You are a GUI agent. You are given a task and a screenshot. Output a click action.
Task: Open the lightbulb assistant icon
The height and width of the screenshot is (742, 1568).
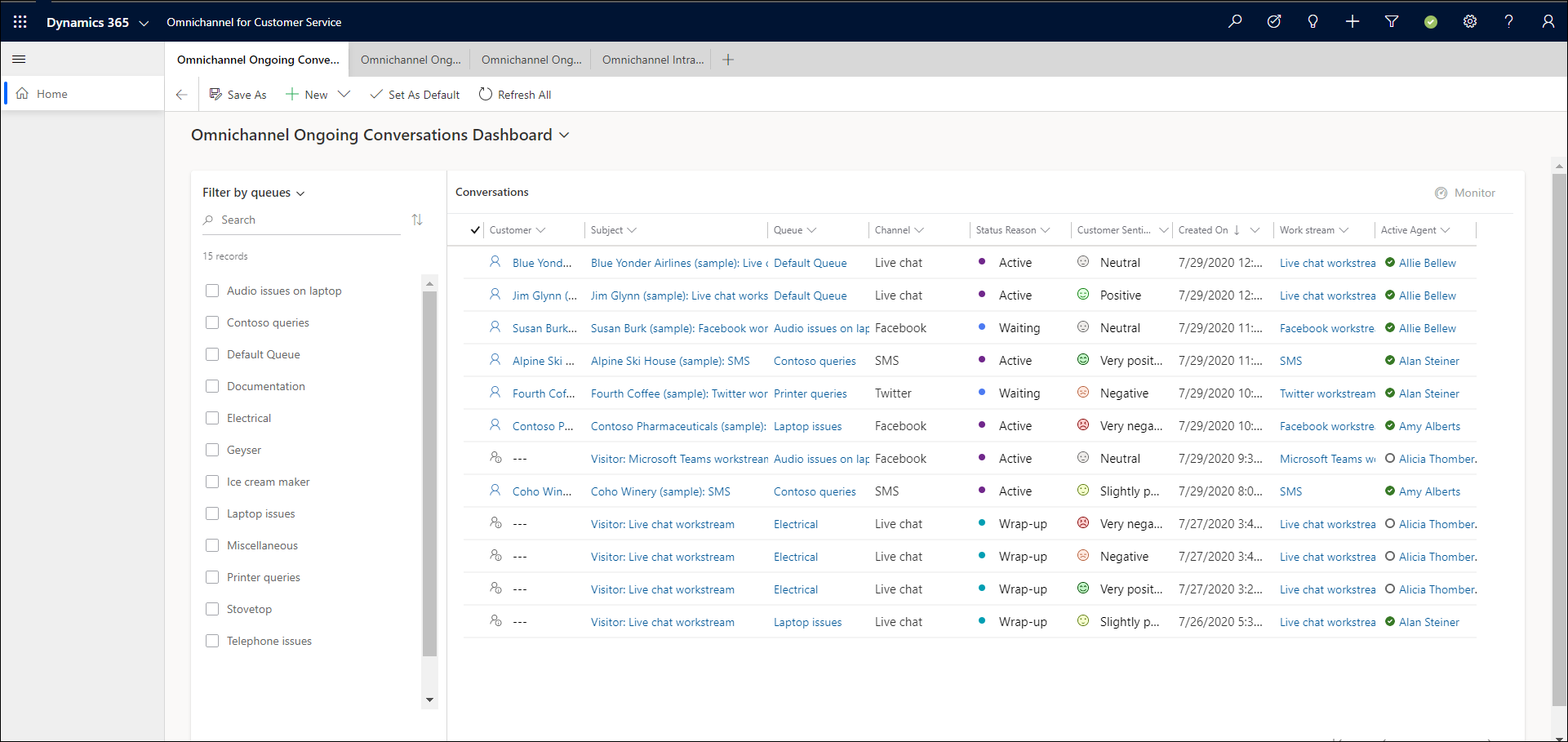coord(1313,22)
